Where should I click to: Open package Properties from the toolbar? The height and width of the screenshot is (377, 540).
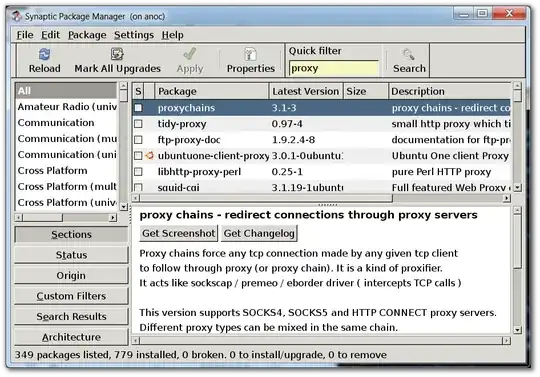[250, 54]
